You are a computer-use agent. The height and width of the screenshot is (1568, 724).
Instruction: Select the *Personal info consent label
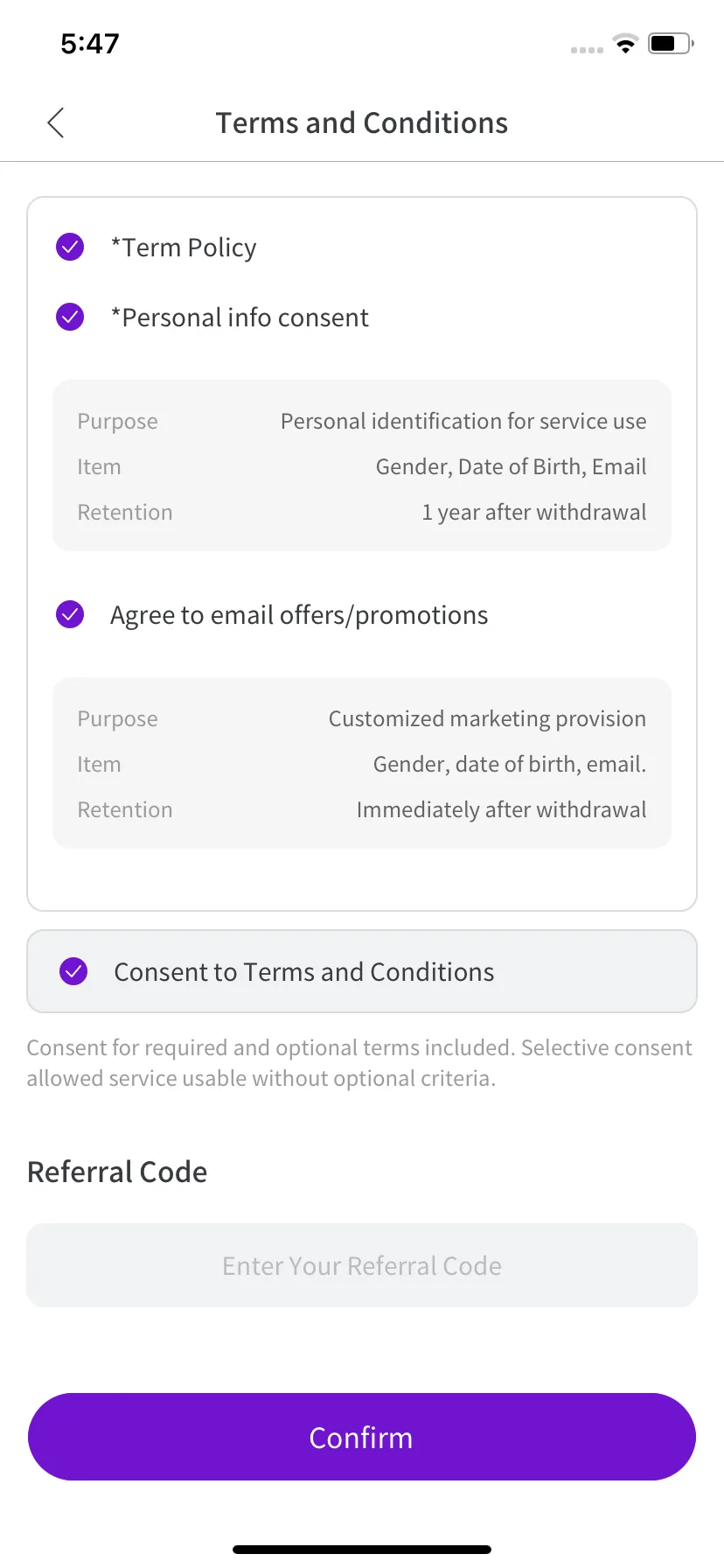pyautogui.click(x=240, y=318)
